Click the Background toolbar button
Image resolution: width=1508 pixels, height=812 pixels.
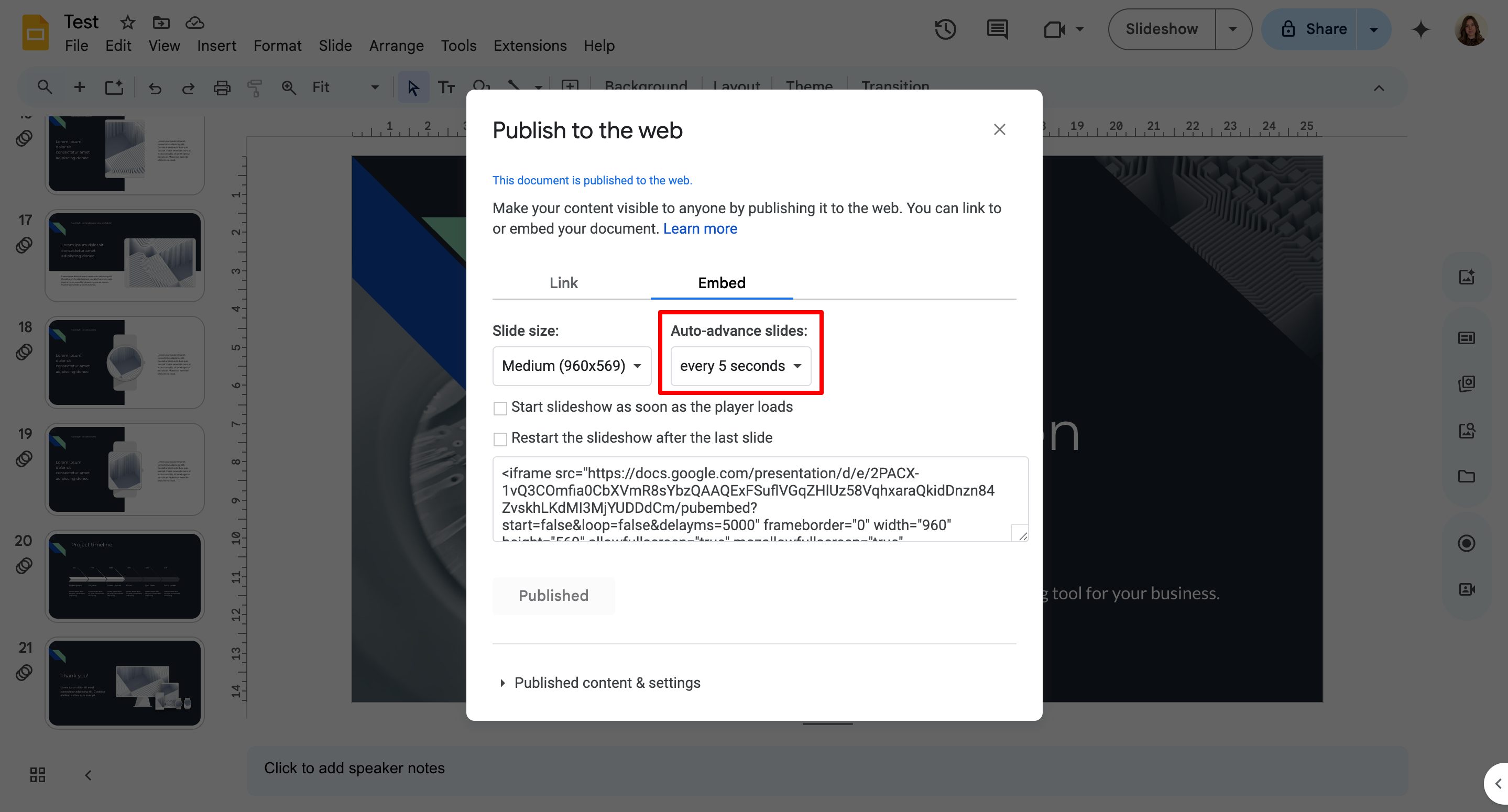pyautogui.click(x=646, y=86)
